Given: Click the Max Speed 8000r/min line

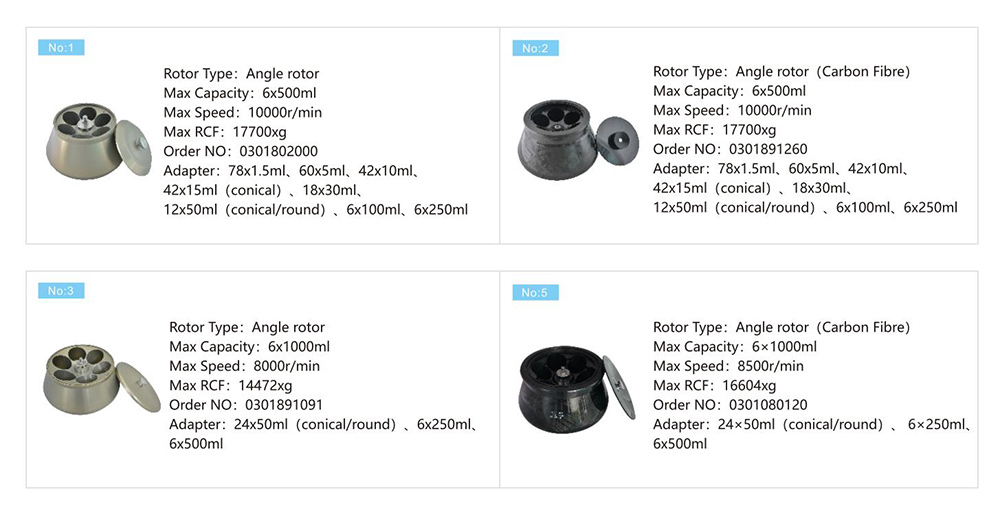Looking at the screenshot, I should 245,366.
